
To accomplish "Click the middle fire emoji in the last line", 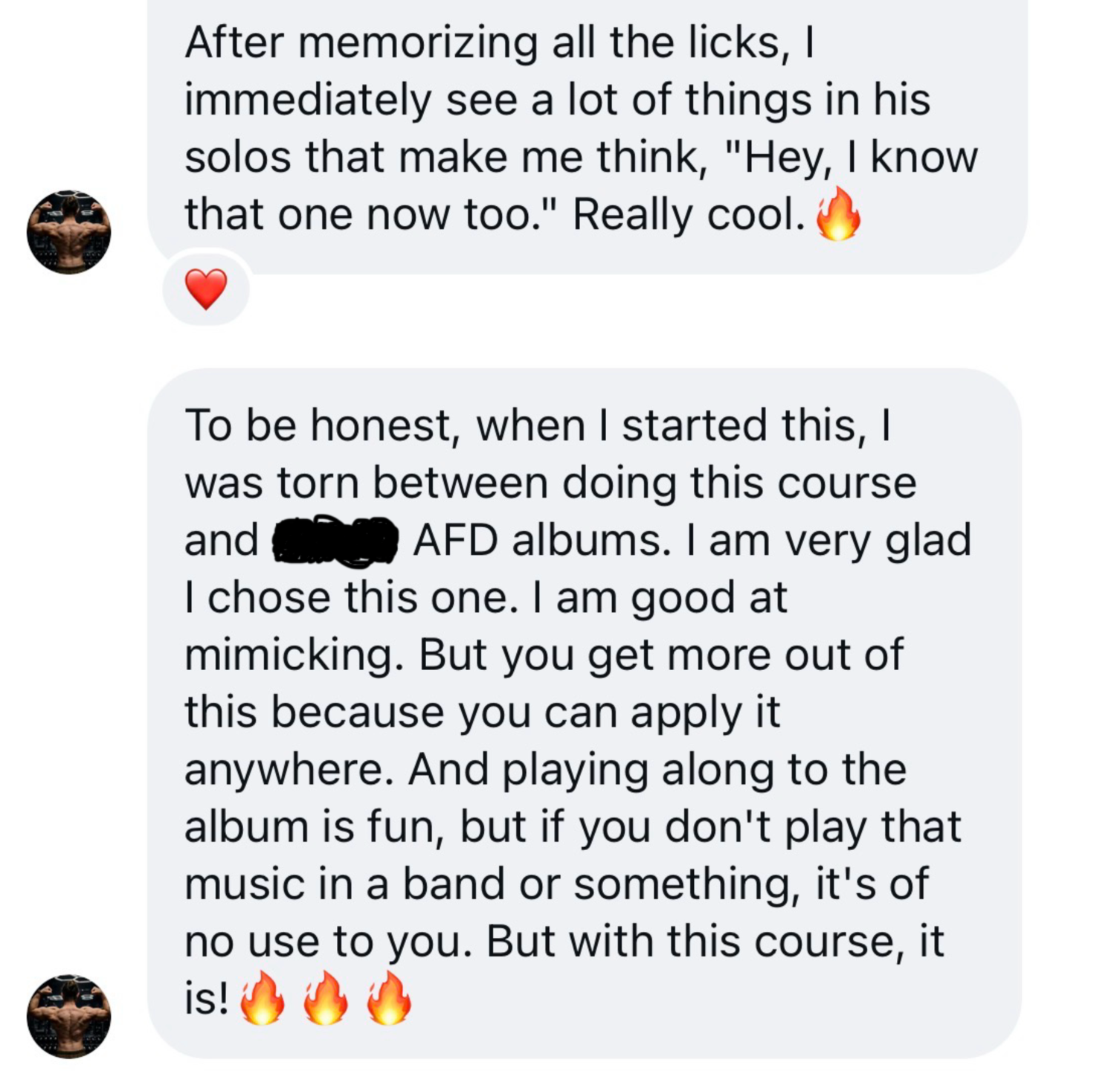I will pyautogui.click(x=325, y=998).
